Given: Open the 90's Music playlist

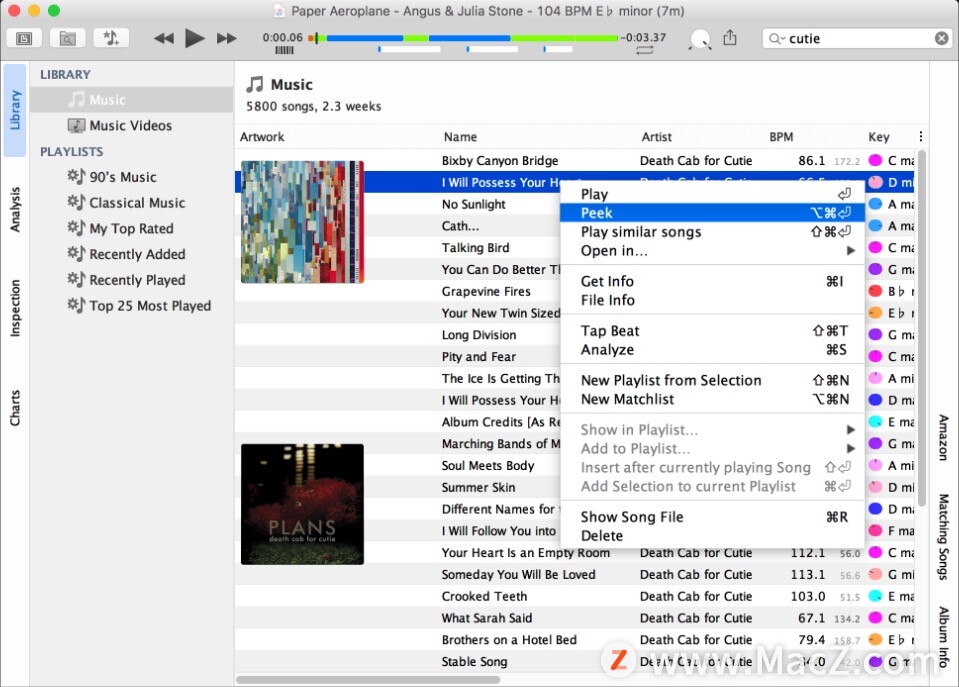Looking at the screenshot, I should [131, 177].
